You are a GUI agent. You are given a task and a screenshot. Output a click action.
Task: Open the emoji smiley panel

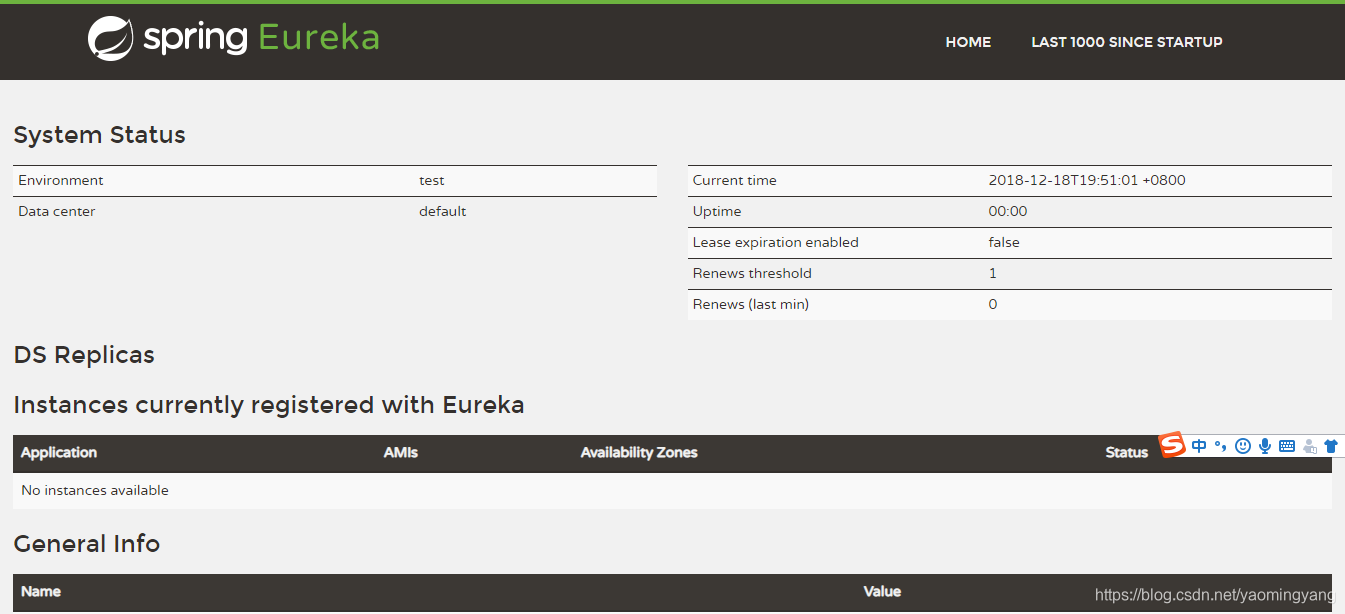point(1243,446)
